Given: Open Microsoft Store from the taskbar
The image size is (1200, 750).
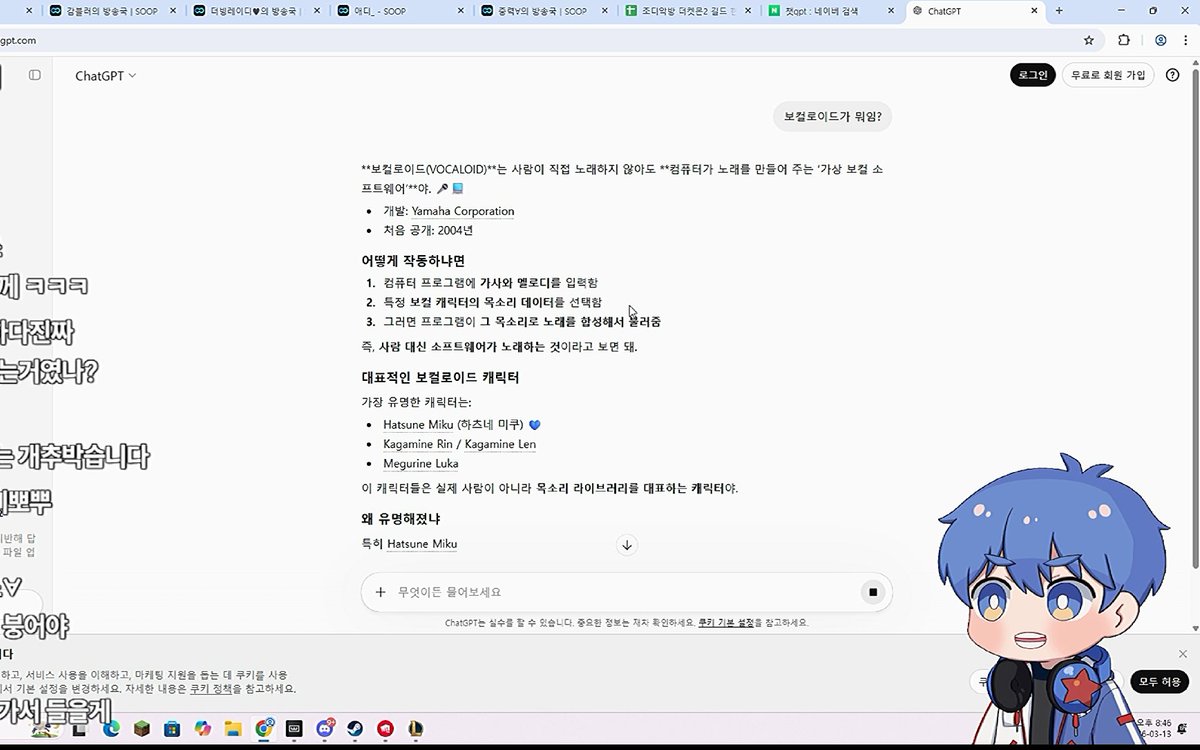Looking at the screenshot, I should 172,729.
